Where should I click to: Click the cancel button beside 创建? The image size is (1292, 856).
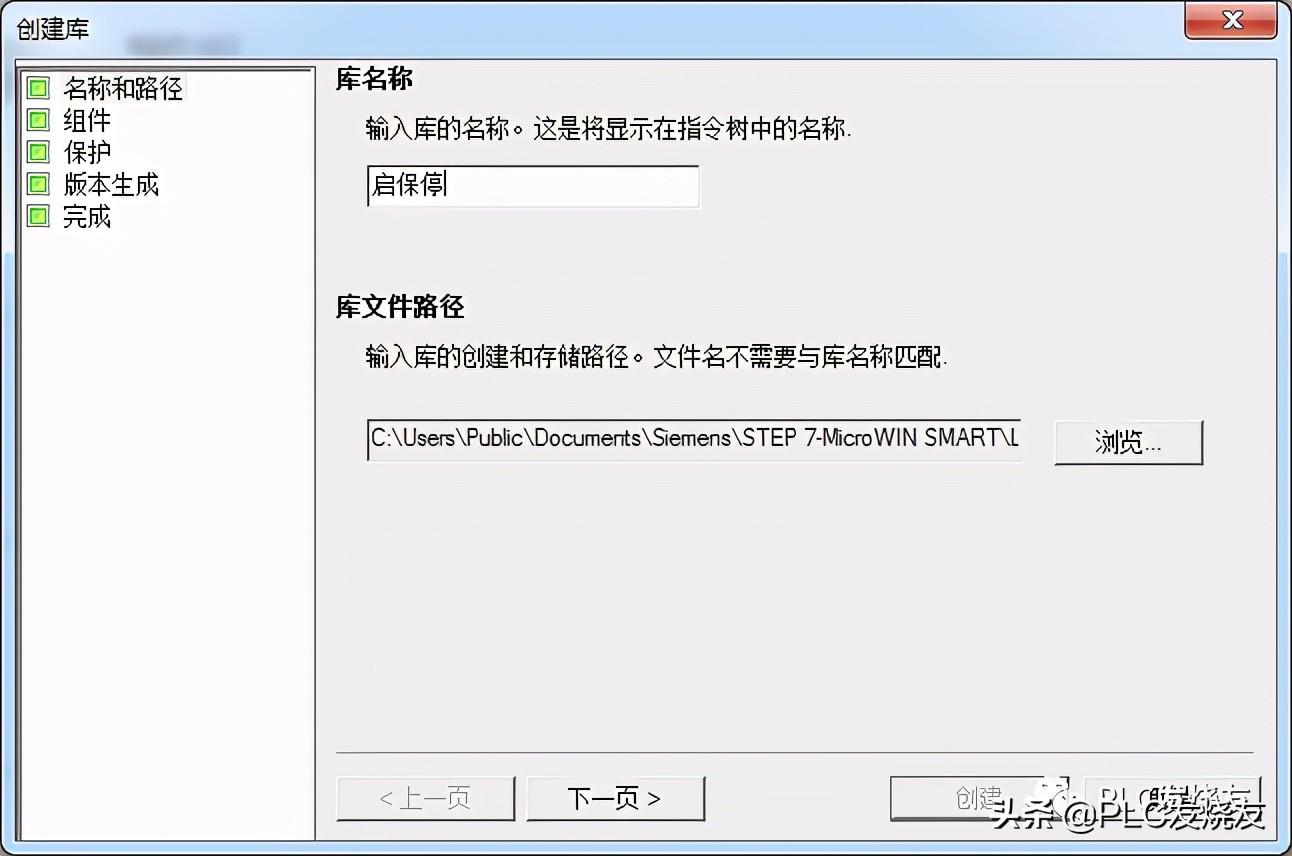click(1172, 798)
